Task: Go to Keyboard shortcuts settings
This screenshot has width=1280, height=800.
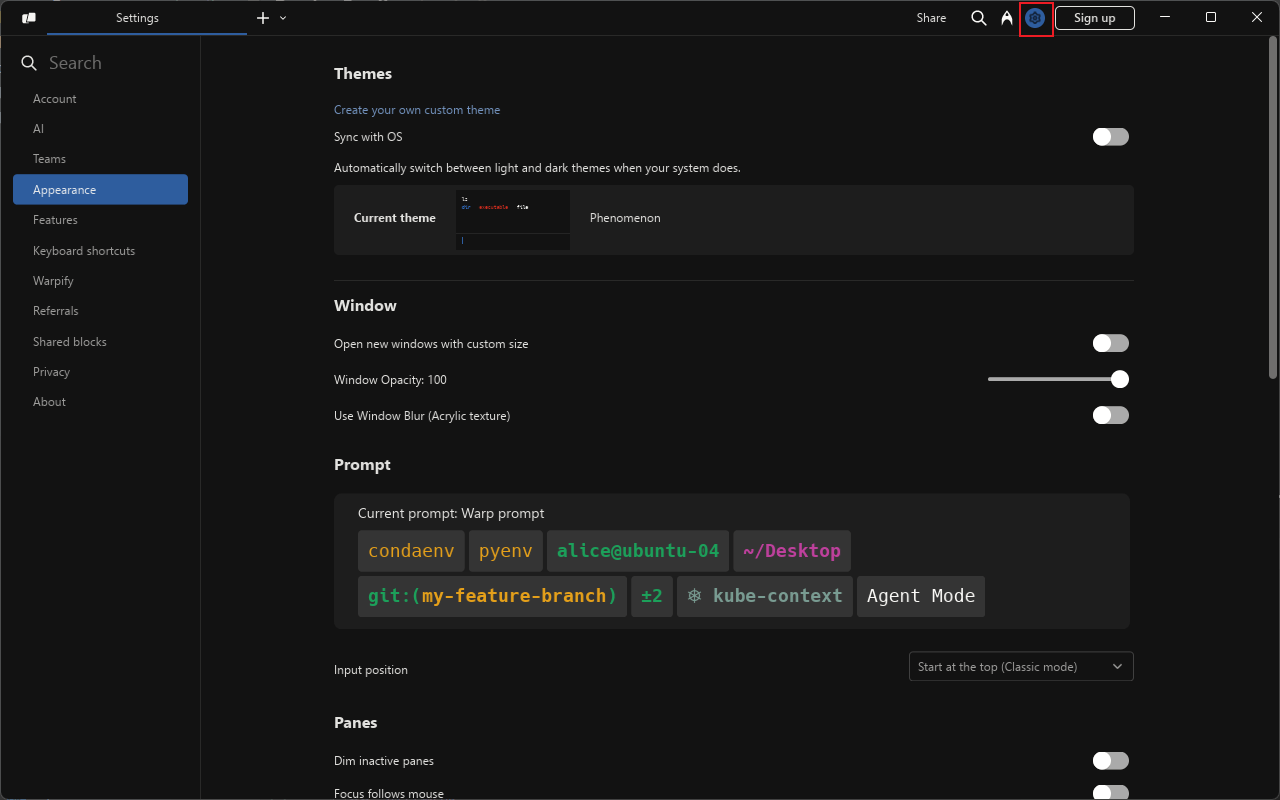Action: click(x=84, y=251)
